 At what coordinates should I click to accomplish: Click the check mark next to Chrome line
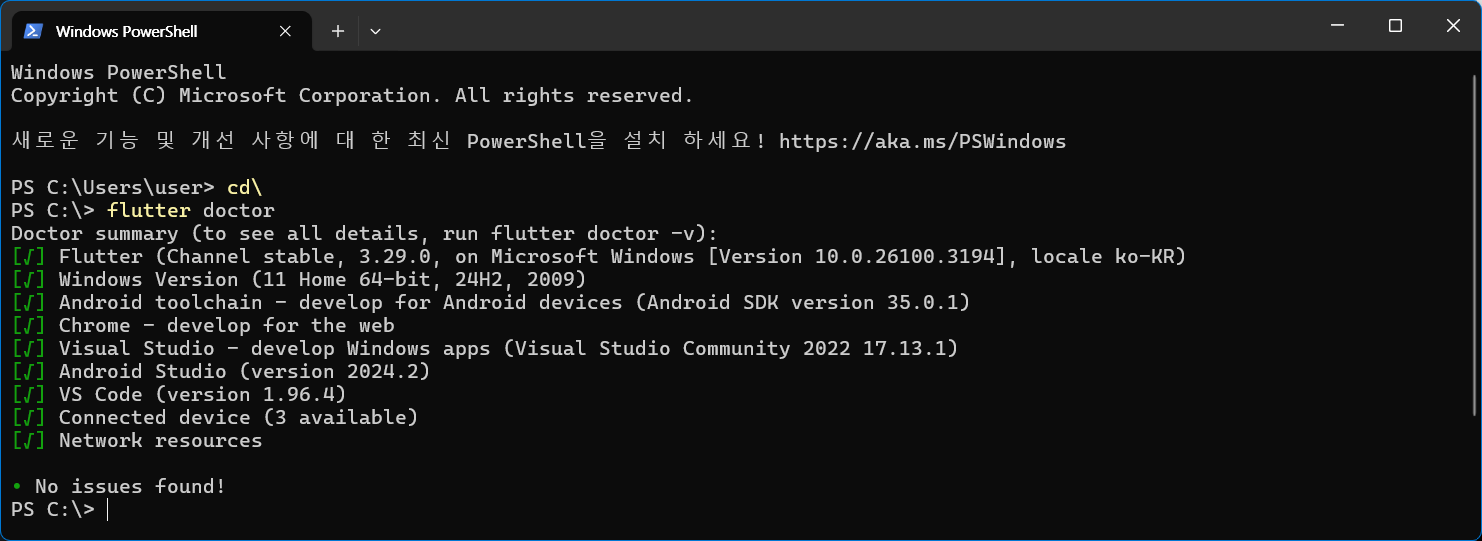pos(28,326)
